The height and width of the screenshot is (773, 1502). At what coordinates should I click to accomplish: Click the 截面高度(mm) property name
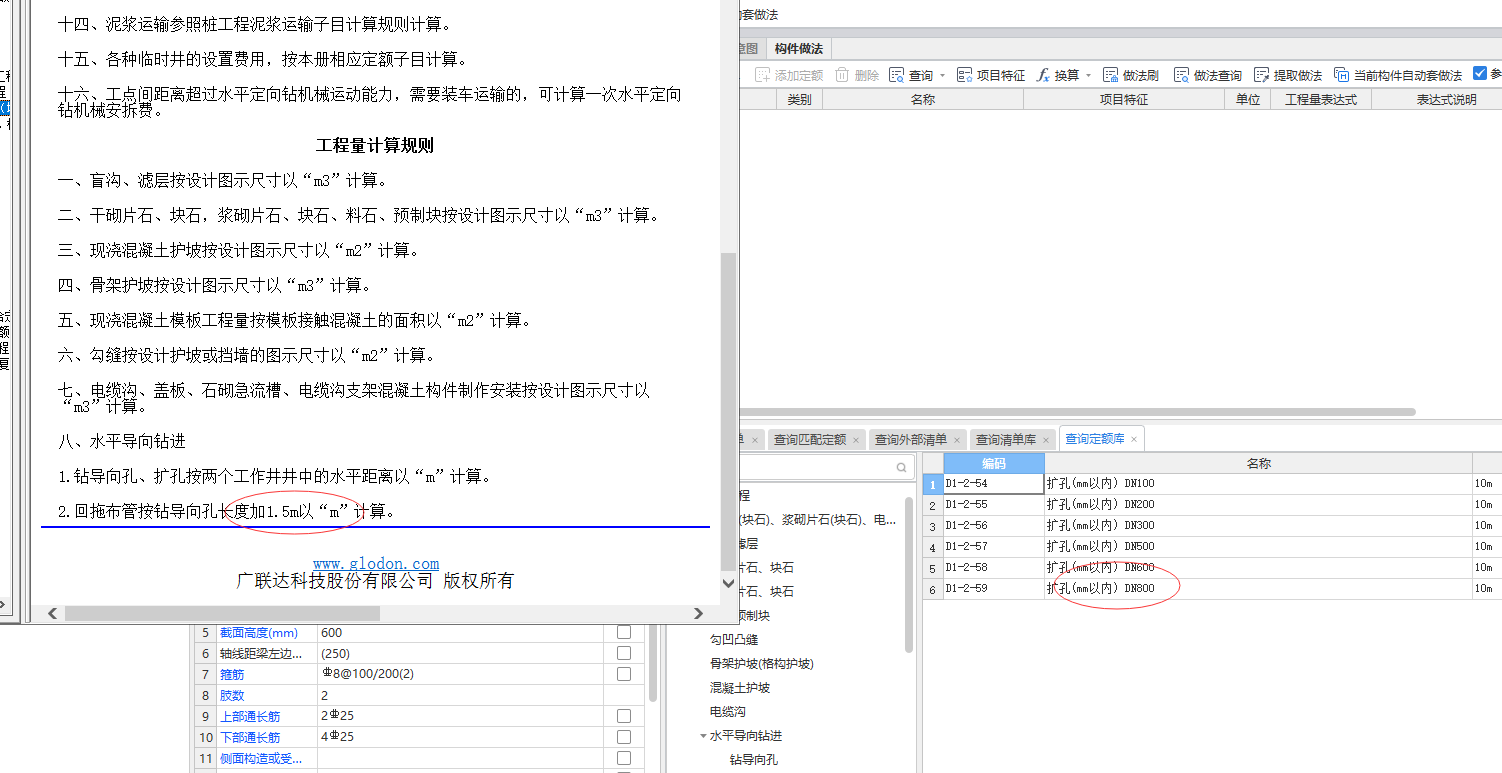(x=259, y=632)
